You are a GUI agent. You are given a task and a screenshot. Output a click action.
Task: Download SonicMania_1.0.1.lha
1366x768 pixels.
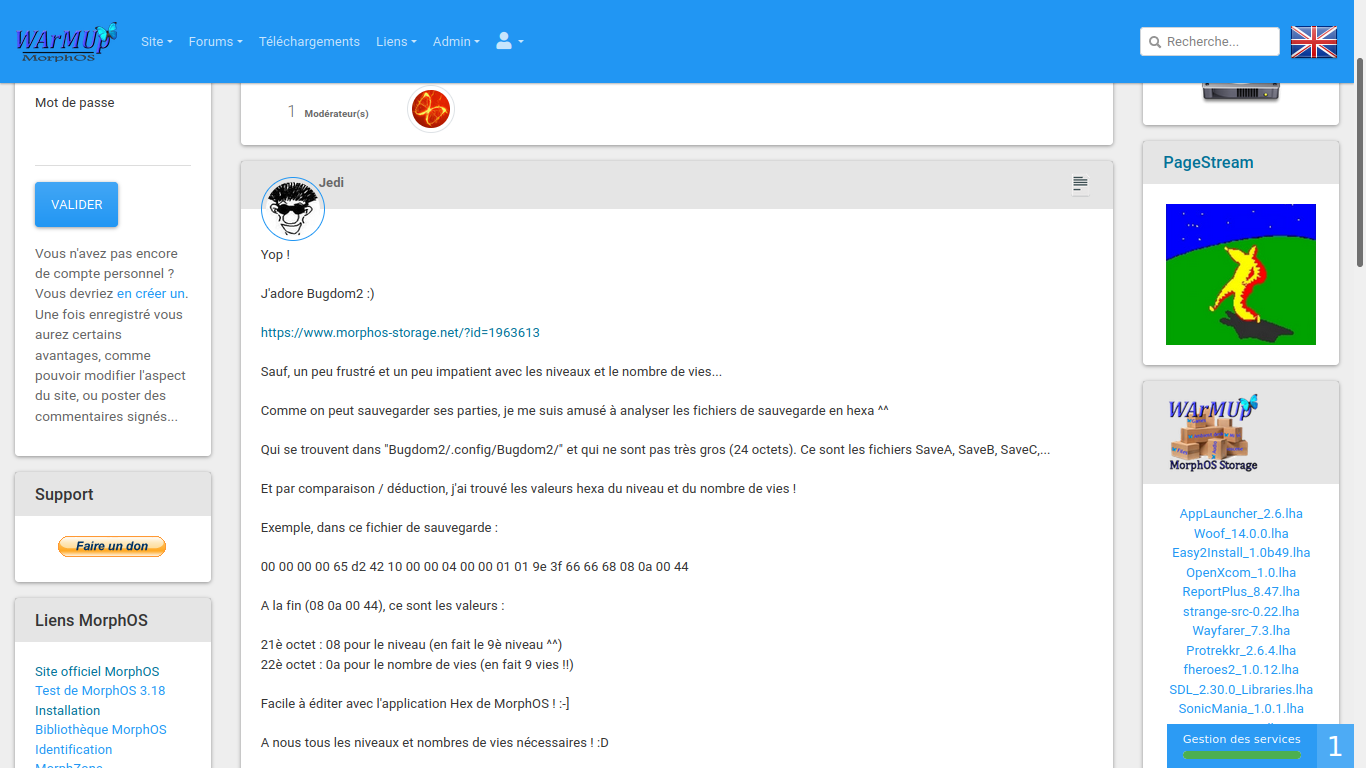1241,709
